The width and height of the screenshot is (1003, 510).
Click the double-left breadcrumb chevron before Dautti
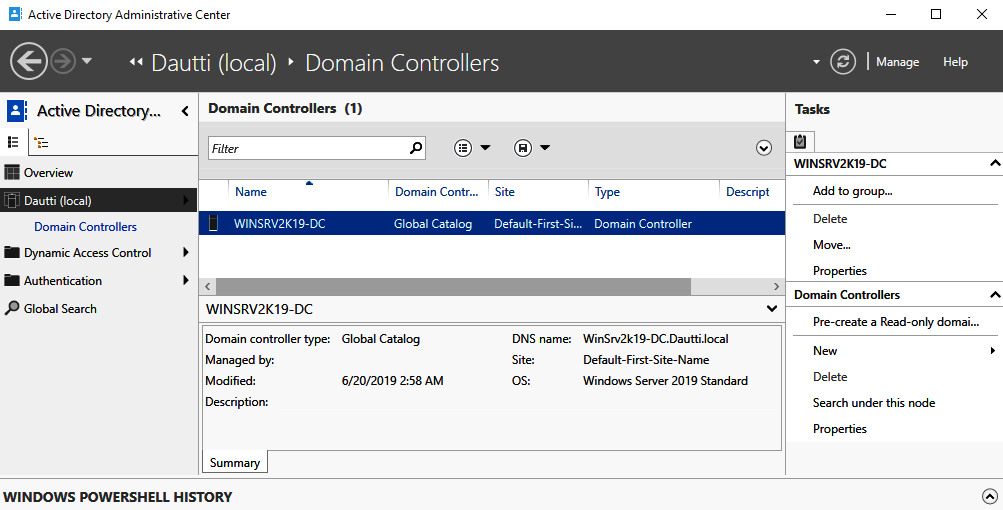click(x=135, y=62)
